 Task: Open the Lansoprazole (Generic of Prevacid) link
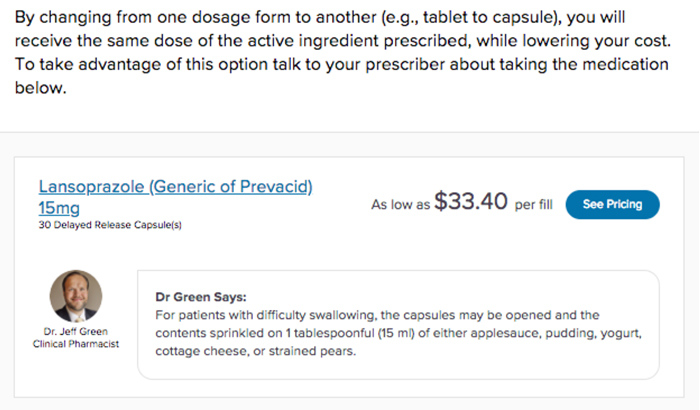(x=175, y=187)
